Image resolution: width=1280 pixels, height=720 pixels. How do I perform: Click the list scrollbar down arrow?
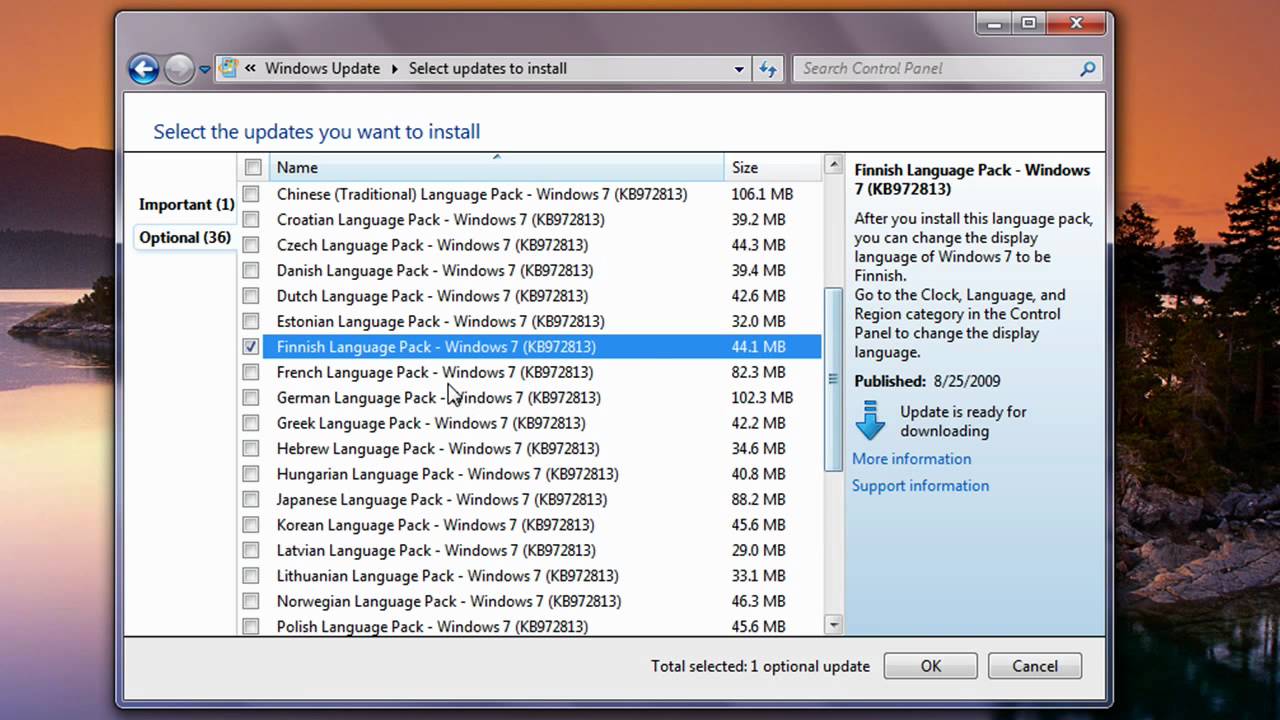coord(833,625)
